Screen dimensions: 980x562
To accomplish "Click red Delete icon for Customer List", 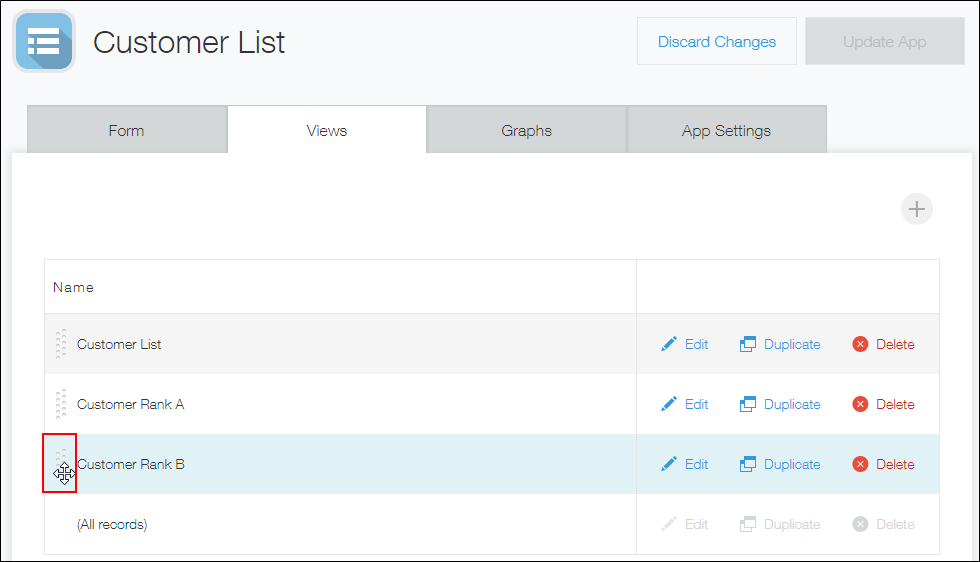I will pyautogui.click(x=860, y=344).
